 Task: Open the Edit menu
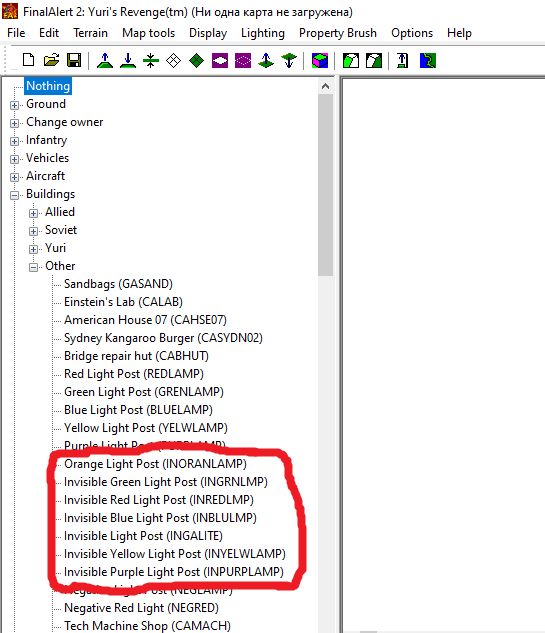[49, 33]
